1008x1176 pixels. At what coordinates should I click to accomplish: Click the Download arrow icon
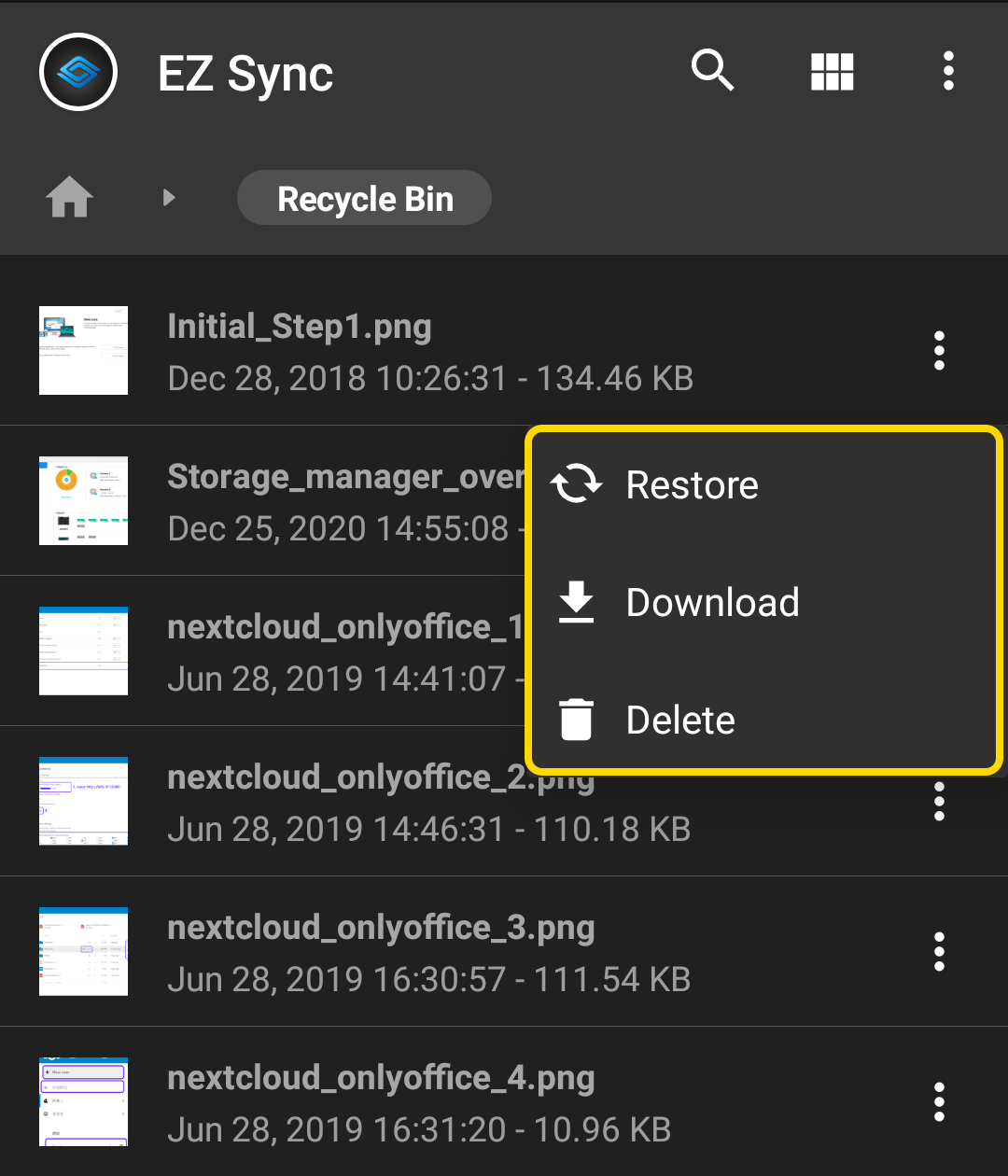576,602
